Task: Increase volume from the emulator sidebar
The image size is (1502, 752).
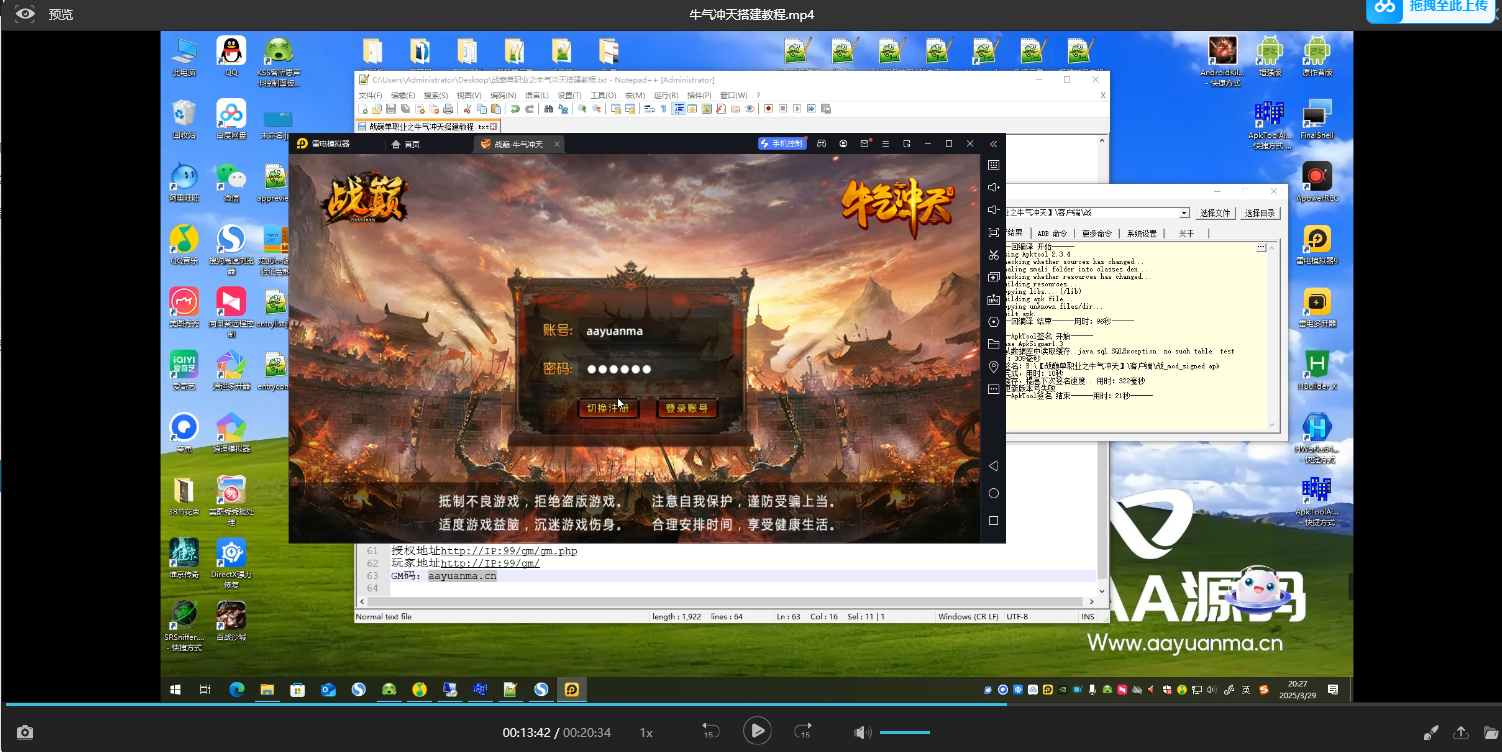Action: [993, 187]
